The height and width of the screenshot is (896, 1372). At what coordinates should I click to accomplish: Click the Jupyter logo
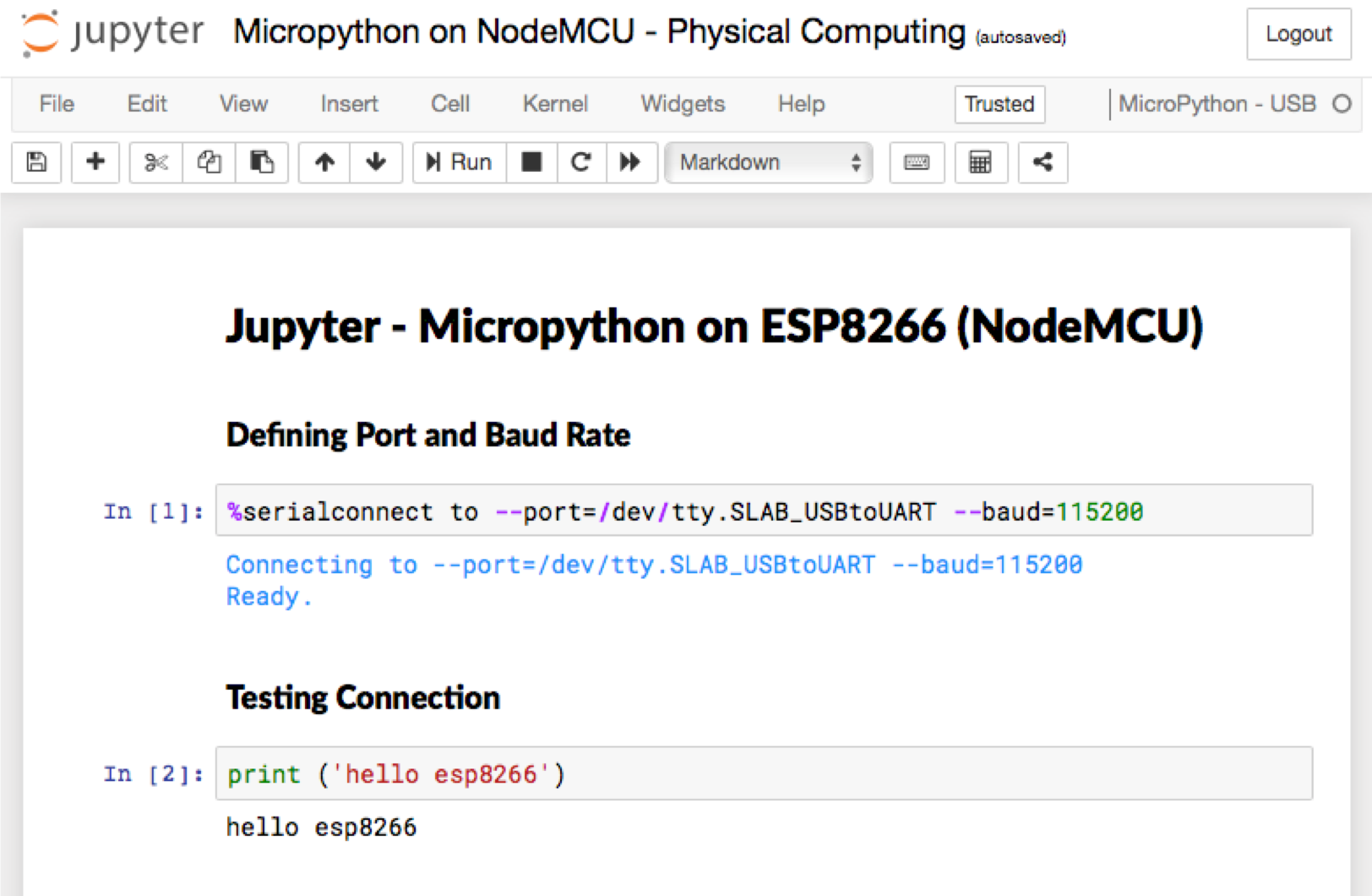110,34
